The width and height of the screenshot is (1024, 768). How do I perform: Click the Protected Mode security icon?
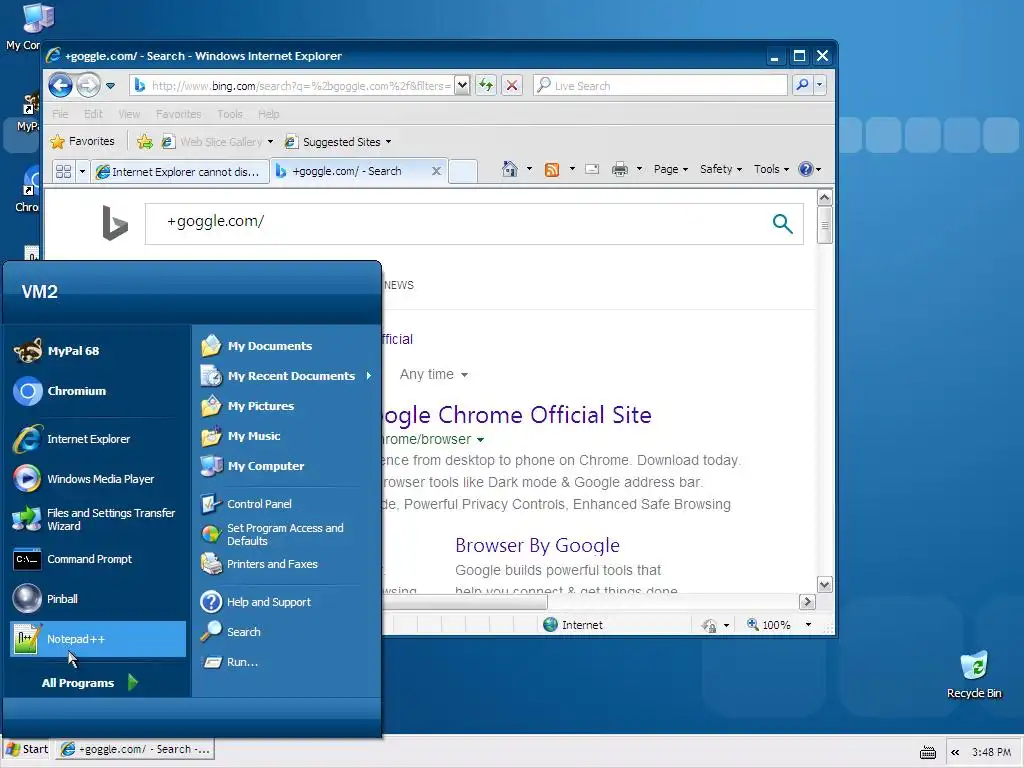coord(709,626)
